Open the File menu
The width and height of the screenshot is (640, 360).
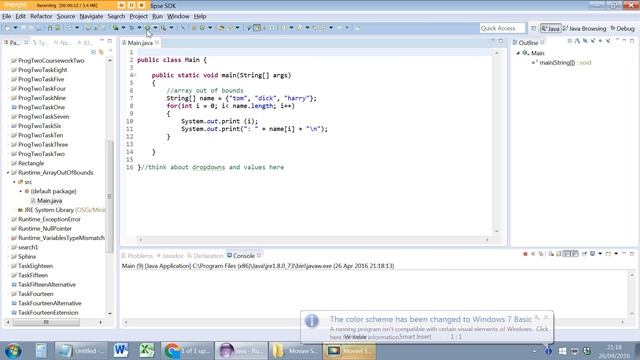(x=7, y=16)
